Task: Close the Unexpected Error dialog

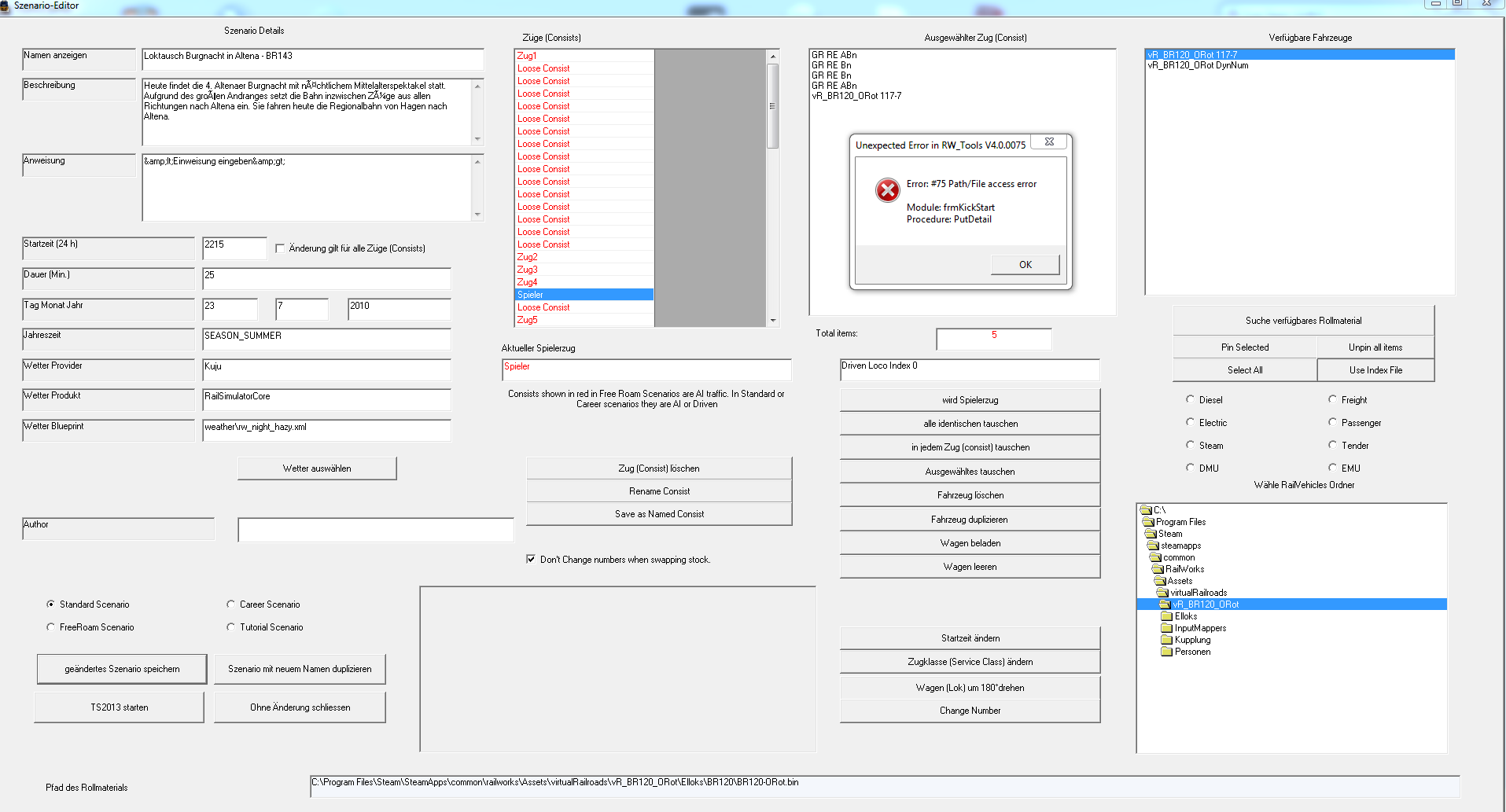Action: coord(1049,142)
